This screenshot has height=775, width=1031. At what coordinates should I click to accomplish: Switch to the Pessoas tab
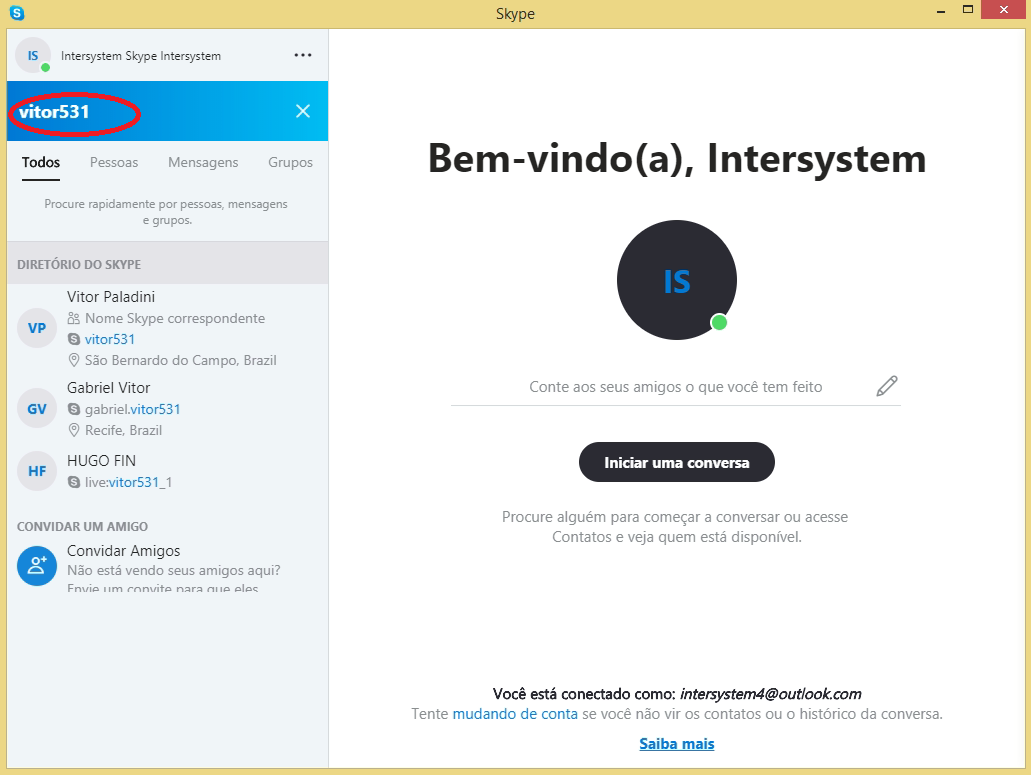[x=114, y=162]
